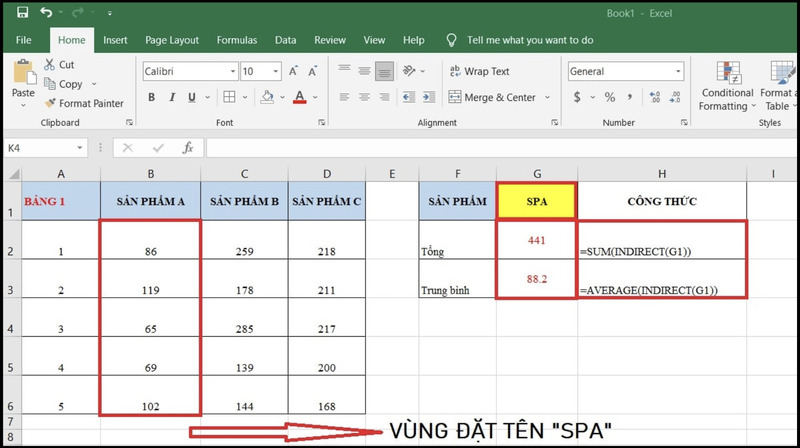Click the Align Right icon
800x448 pixels.
[x=384, y=97]
